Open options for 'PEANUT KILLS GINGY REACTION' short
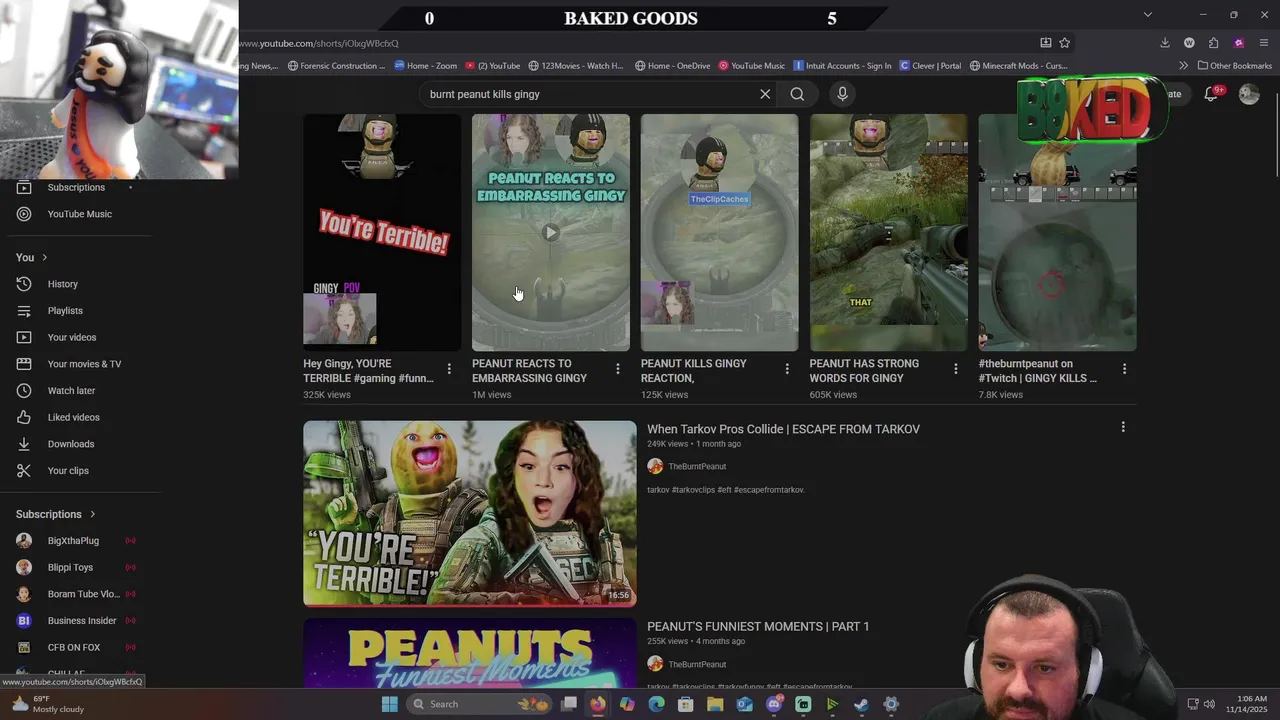Screen dimensions: 1280x720 click(x=787, y=369)
